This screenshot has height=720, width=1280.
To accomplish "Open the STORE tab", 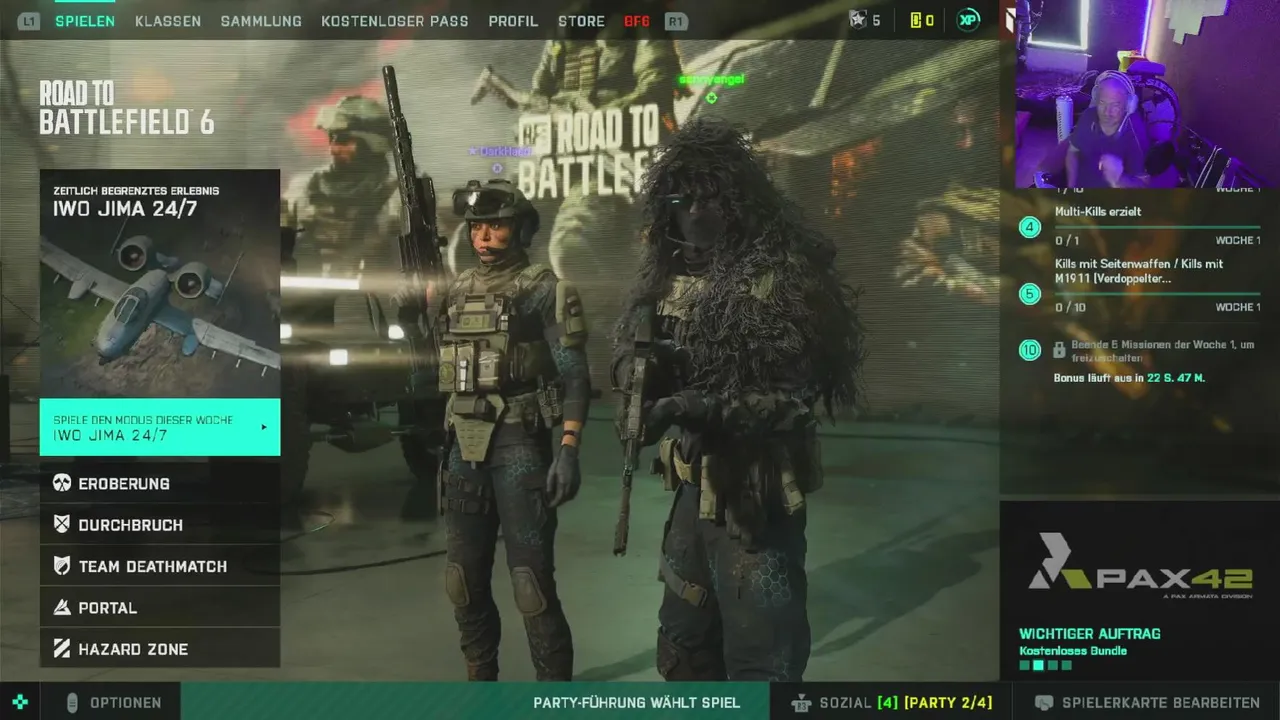I will pyautogui.click(x=581, y=21).
